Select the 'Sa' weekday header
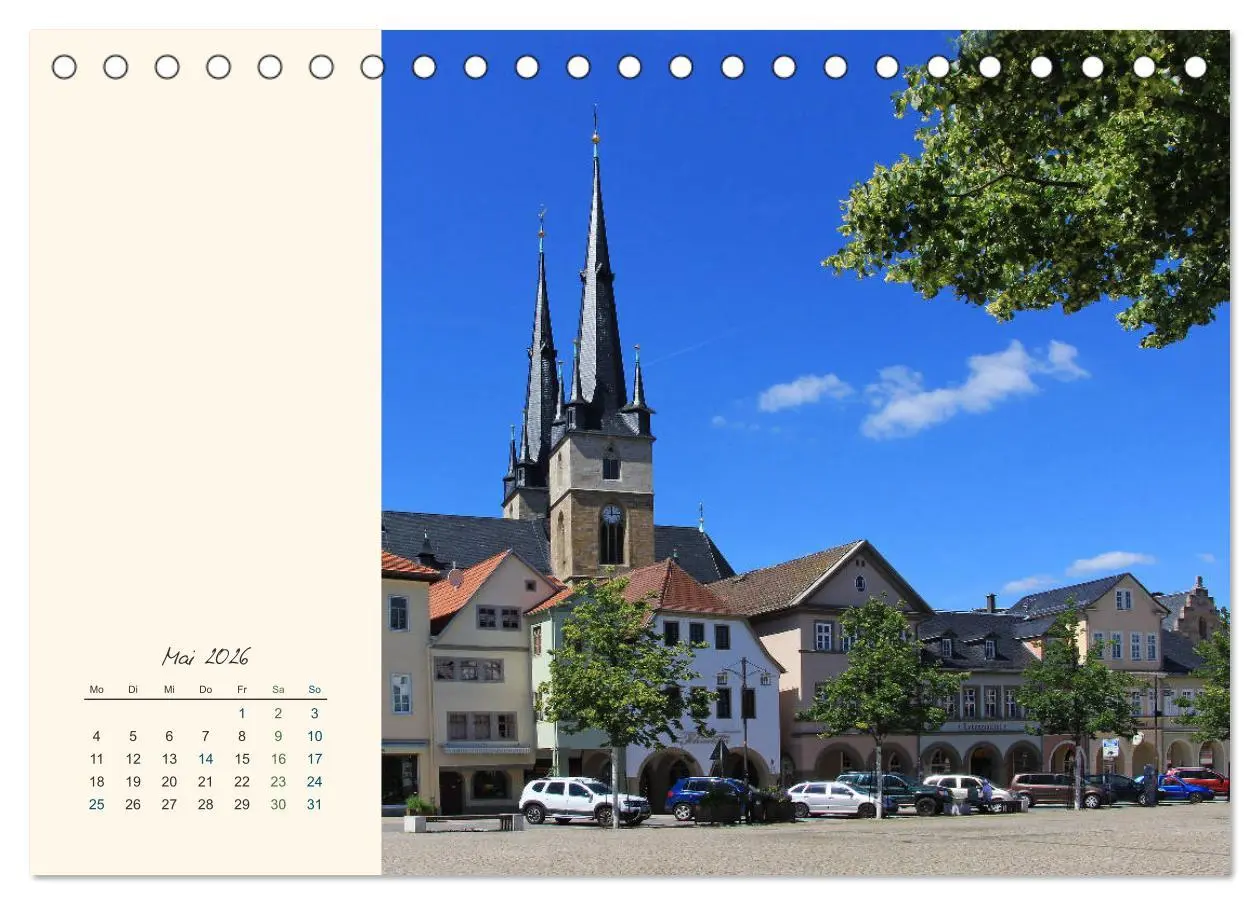 pos(278,689)
